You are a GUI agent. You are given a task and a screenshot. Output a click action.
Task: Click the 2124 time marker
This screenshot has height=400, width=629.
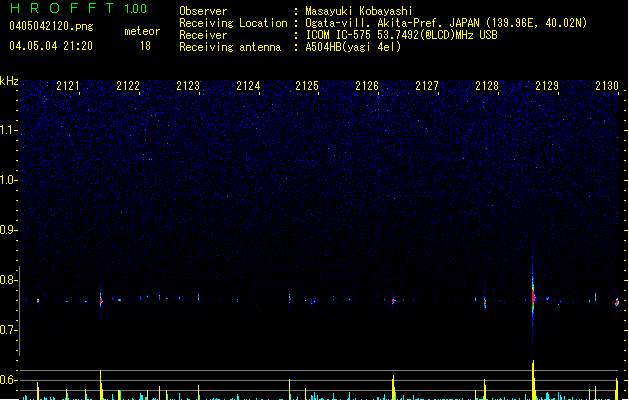[248, 86]
